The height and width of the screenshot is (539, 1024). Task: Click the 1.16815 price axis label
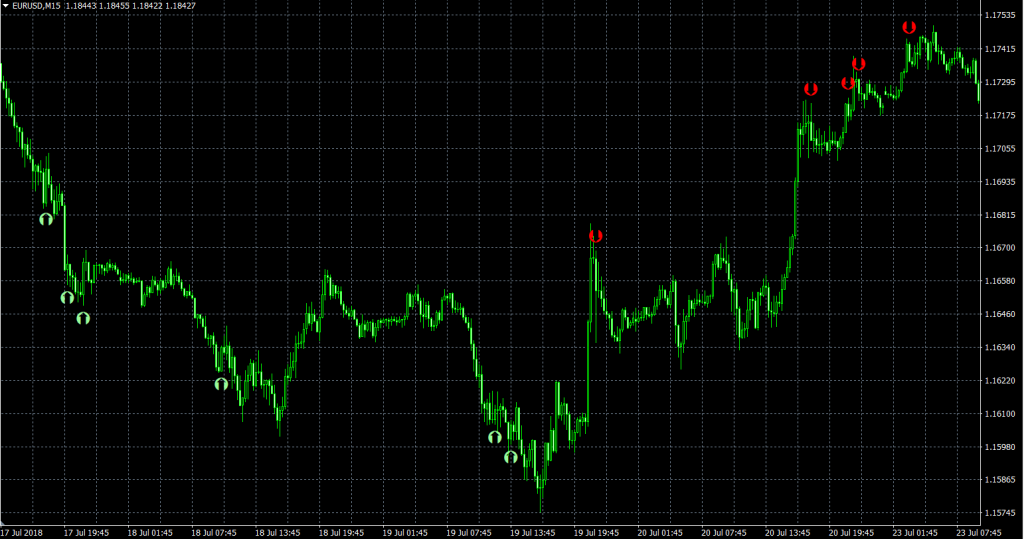click(1000, 215)
